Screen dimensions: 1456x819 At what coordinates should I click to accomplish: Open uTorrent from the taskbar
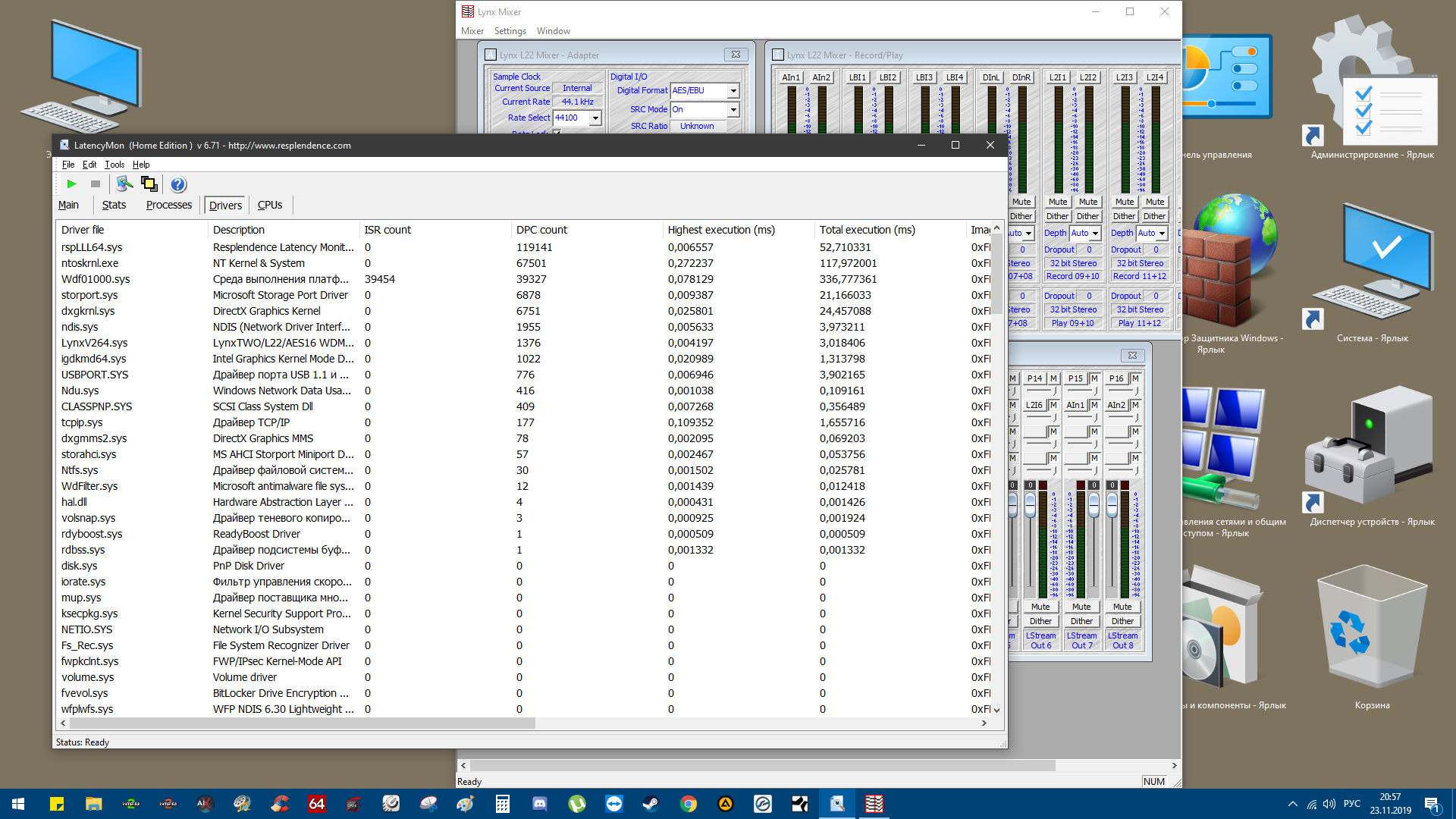pos(576,804)
